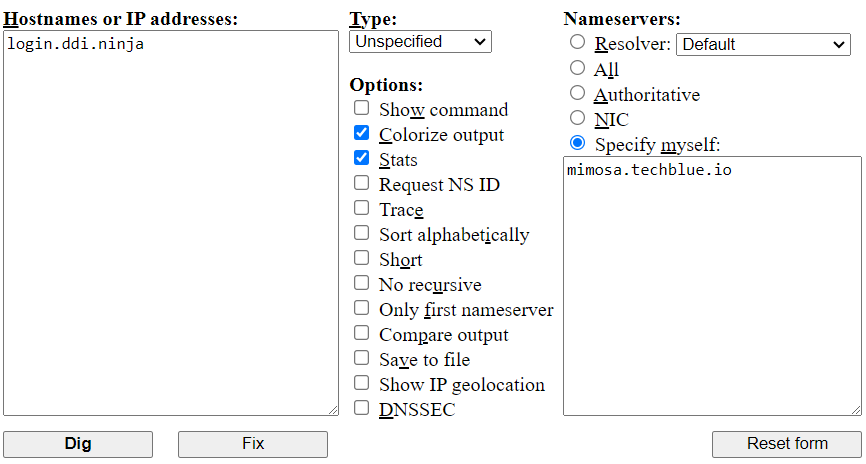Image resolution: width=866 pixels, height=464 pixels.
Task: Disable the Stats checkbox
Action: pos(361,158)
